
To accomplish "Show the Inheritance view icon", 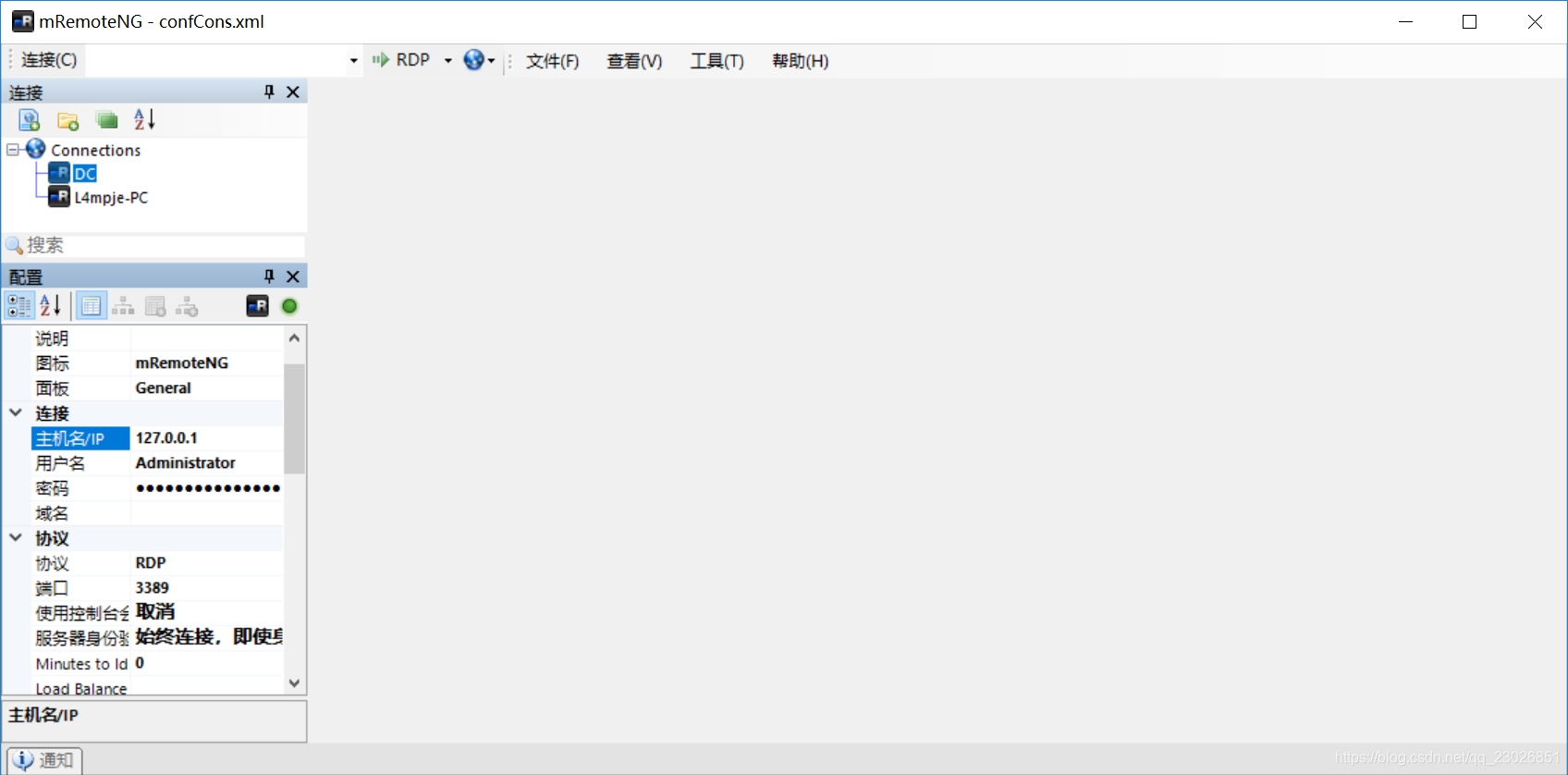I will click(x=123, y=306).
